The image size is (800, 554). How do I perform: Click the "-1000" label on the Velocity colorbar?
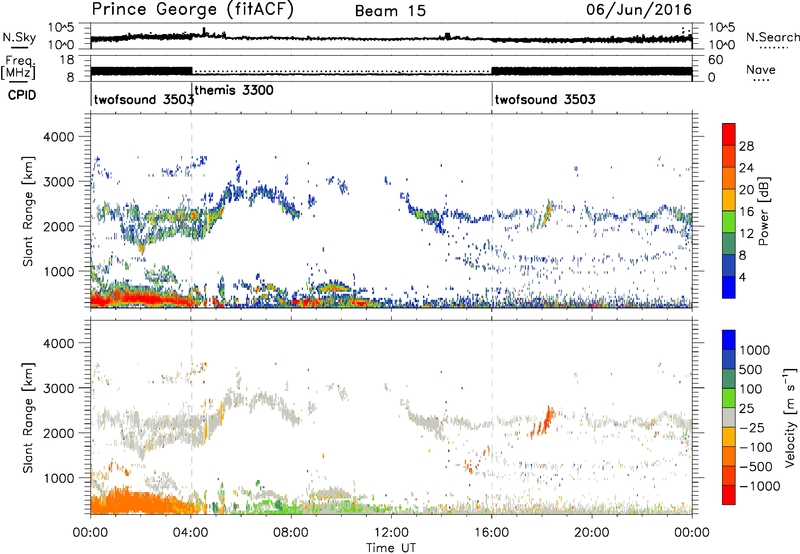(759, 486)
